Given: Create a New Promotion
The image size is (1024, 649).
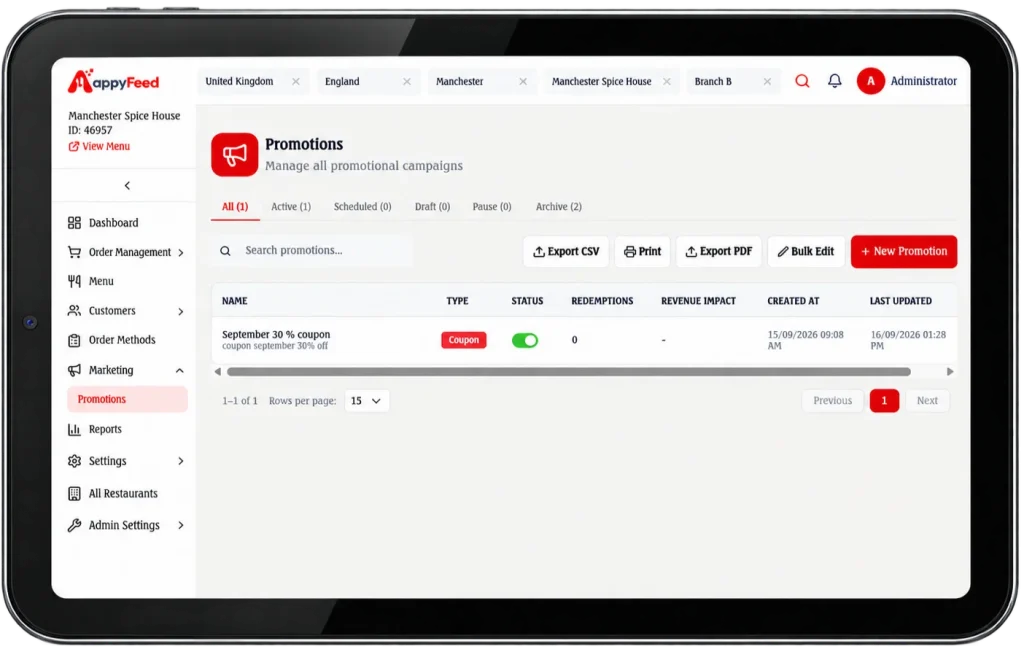Looking at the screenshot, I should 904,251.
